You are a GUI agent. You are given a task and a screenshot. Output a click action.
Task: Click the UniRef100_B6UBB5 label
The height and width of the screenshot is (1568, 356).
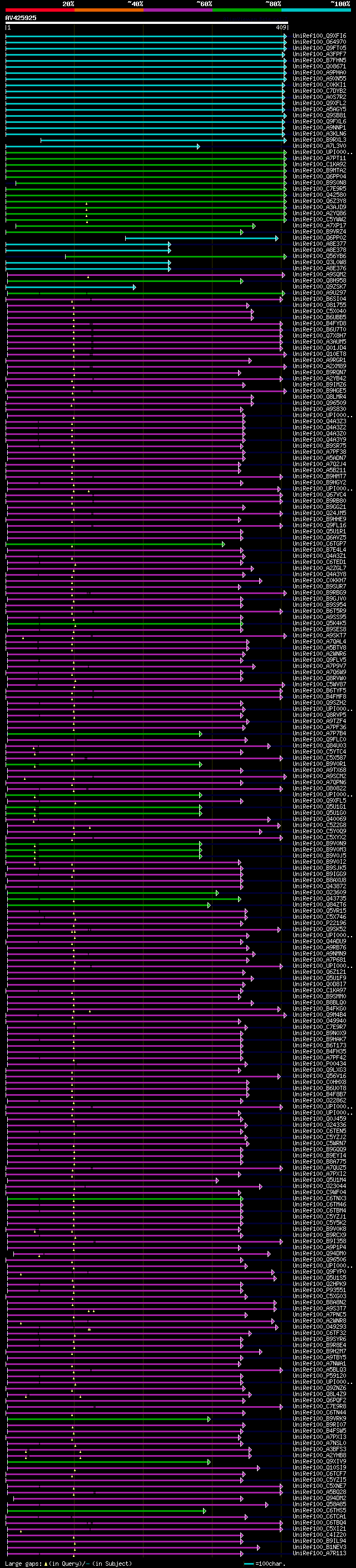coord(319,317)
